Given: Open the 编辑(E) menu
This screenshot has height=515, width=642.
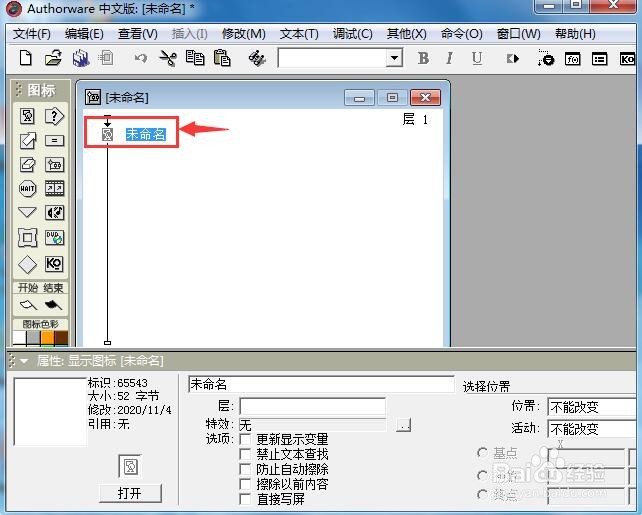Looking at the screenshot, I should (x=84, y=34).
